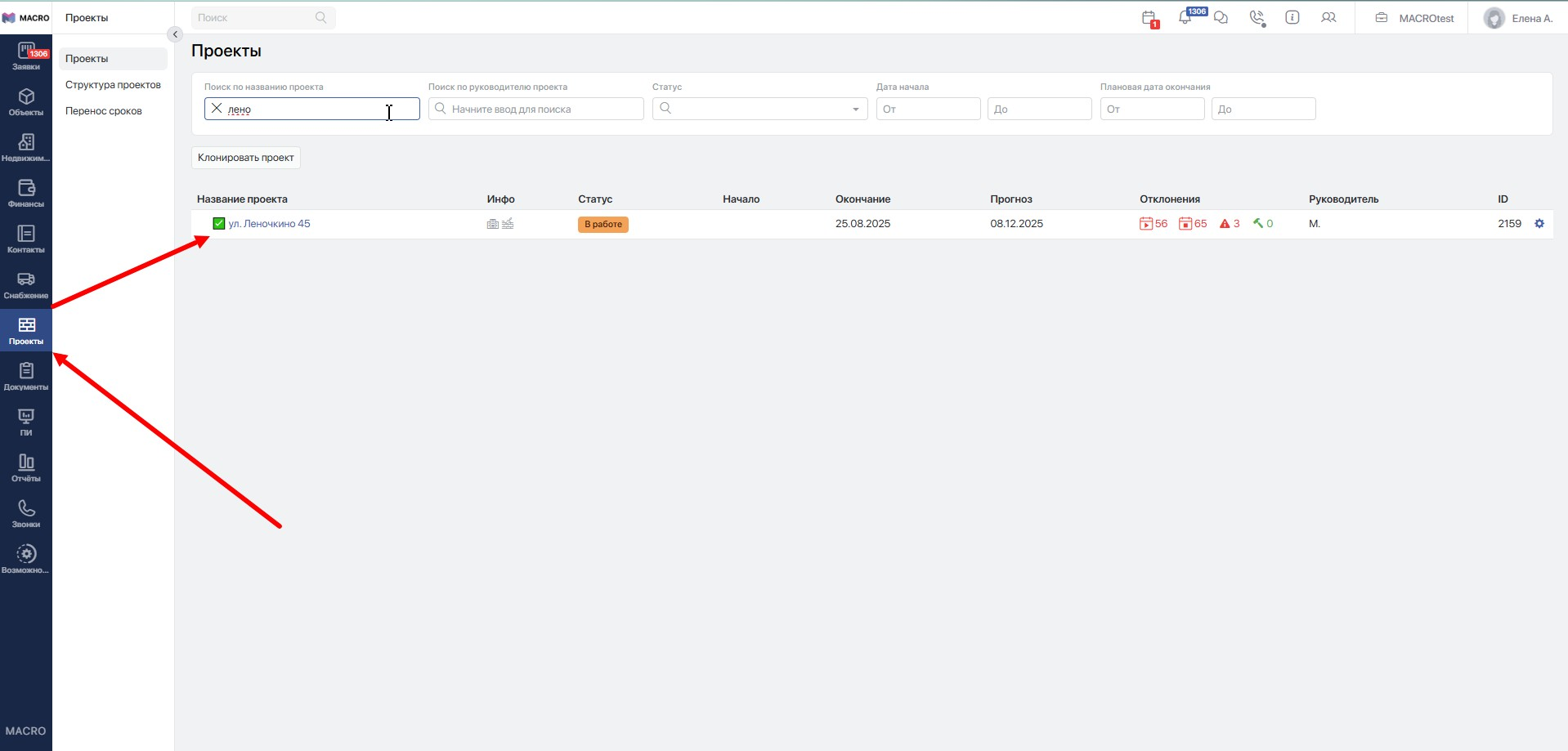Select Структура проектов menu item
This screenshot has height=751, width=1568.
click(113, 85)
